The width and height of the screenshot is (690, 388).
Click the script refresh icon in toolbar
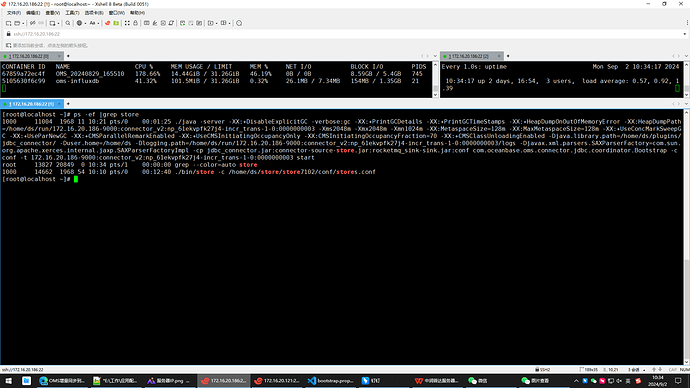[x=172, y=23]
